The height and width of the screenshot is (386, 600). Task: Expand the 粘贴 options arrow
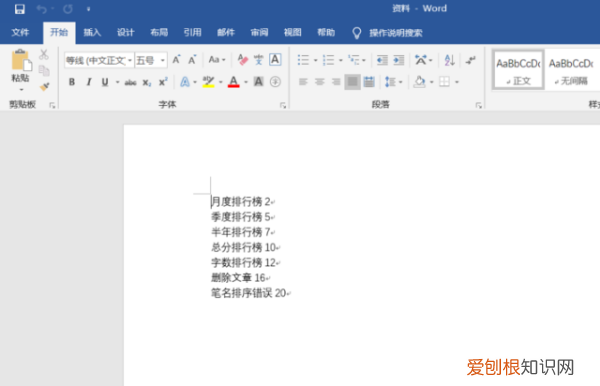21,90
